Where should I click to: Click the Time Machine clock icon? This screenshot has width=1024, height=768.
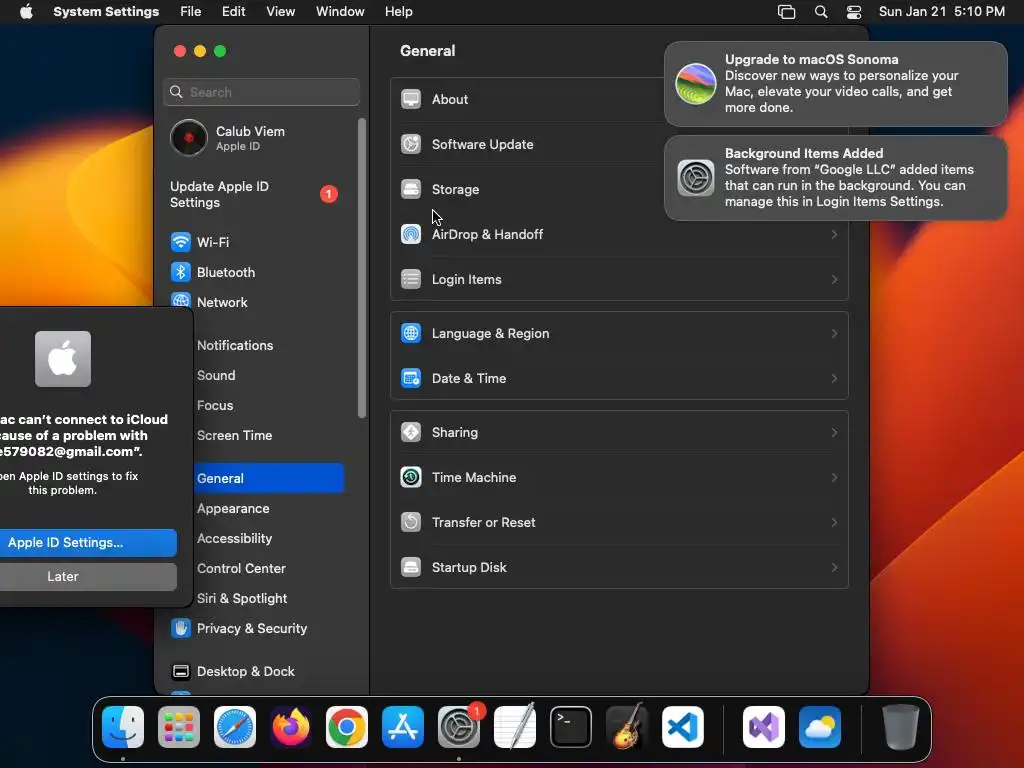tap(411, 477)
